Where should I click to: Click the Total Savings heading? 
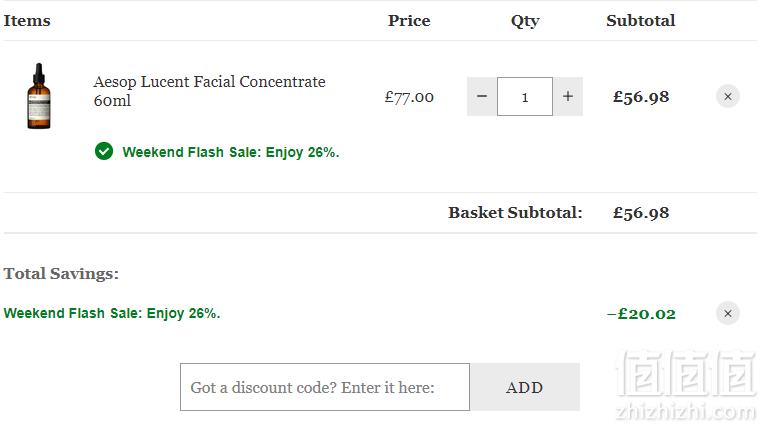61,274
